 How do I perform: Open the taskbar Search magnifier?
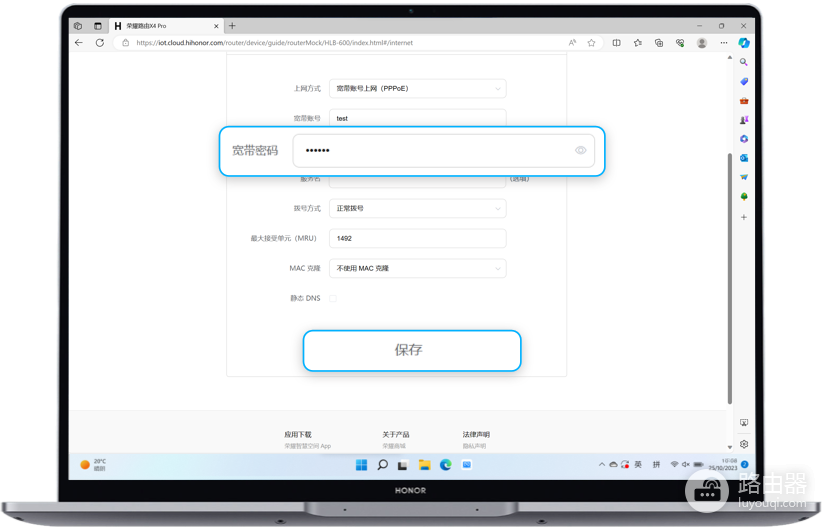[x=383, y=465]
